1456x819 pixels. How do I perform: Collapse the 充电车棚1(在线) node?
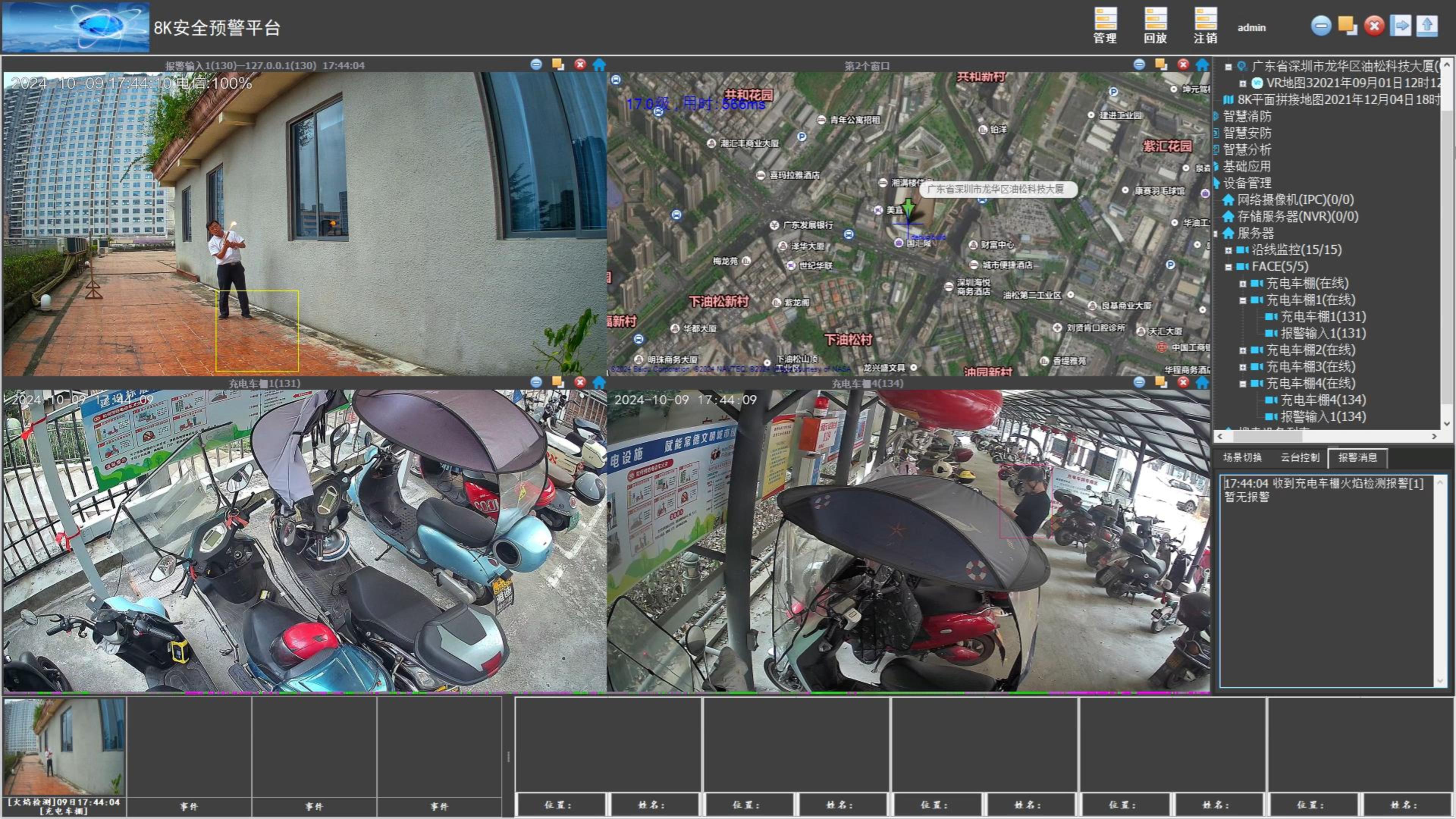click(1243, 300)
